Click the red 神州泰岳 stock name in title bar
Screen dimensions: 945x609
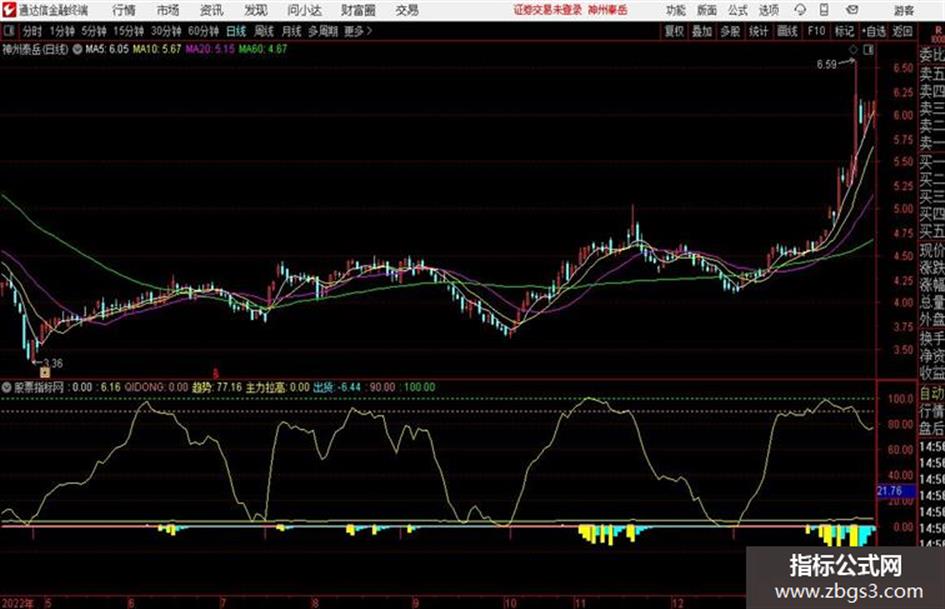[x=608, y=10]
